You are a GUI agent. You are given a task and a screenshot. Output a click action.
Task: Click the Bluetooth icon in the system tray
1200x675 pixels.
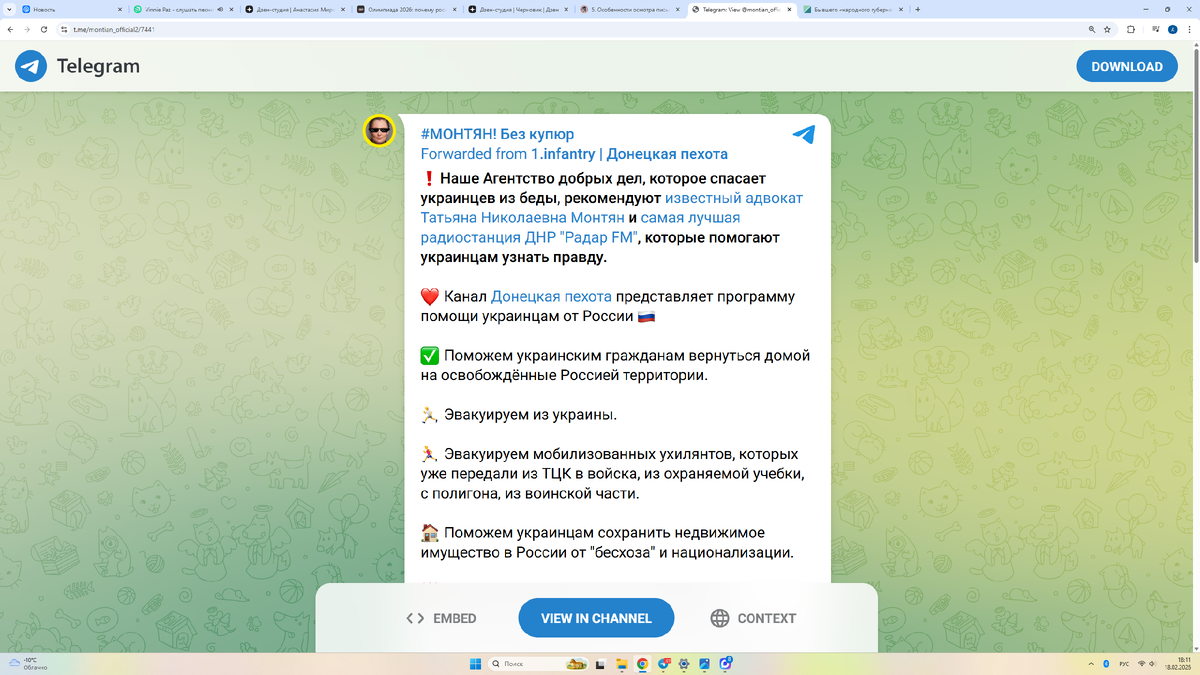[x=1106, y=663]
